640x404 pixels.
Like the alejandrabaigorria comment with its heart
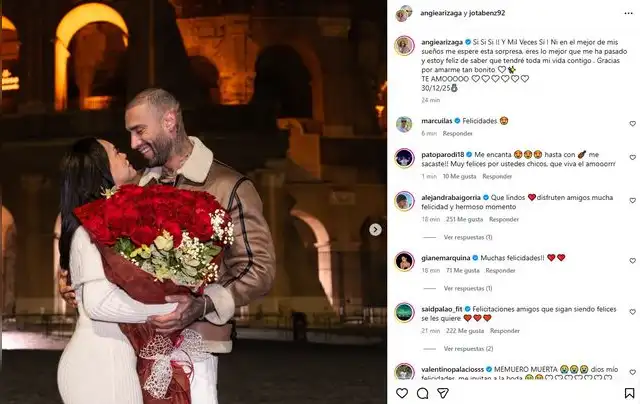tap(632, 200)
